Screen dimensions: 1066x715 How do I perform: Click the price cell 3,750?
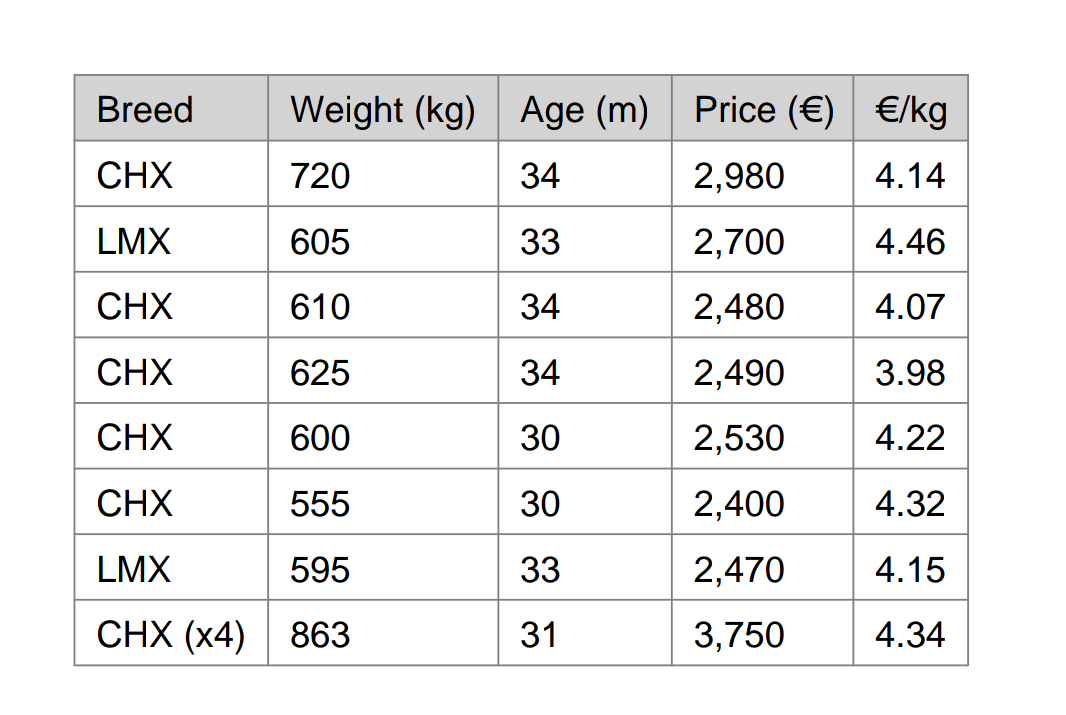(x=762, y=633)
